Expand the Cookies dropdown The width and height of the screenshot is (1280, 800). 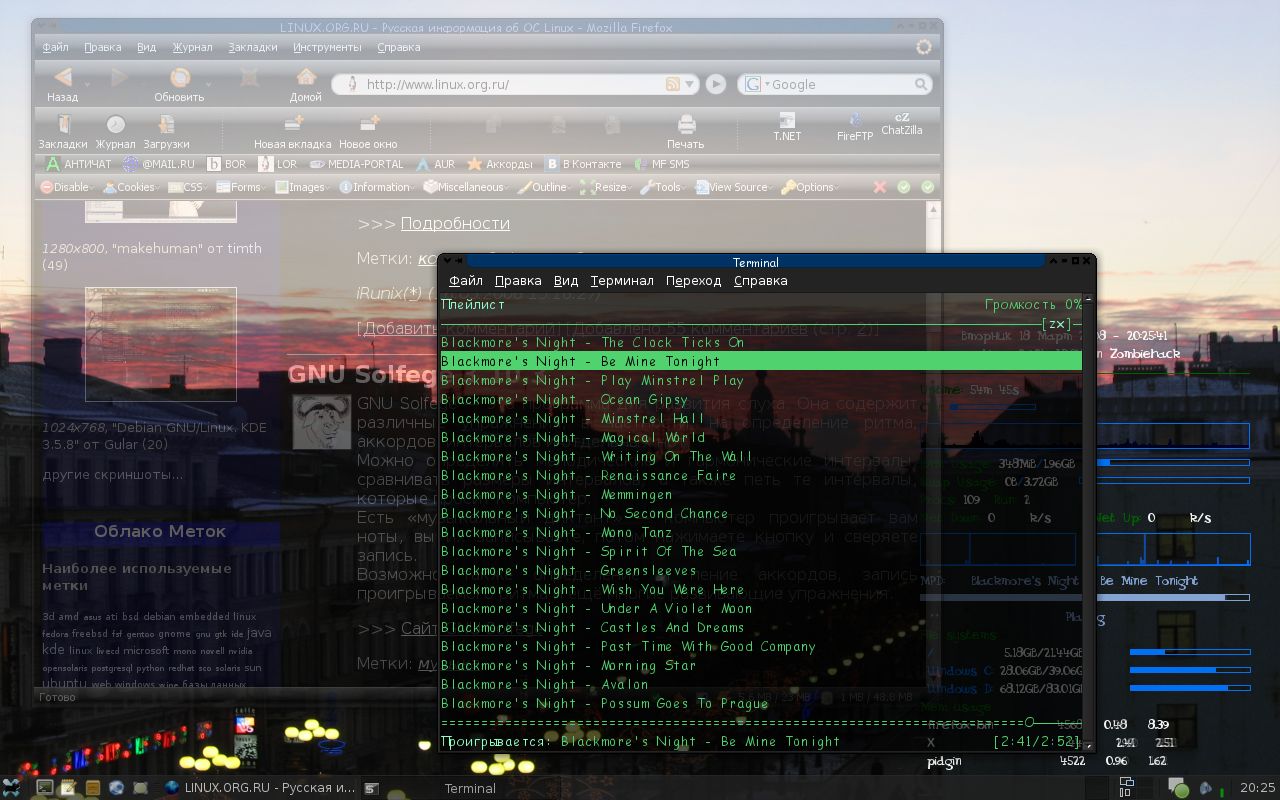131,187
